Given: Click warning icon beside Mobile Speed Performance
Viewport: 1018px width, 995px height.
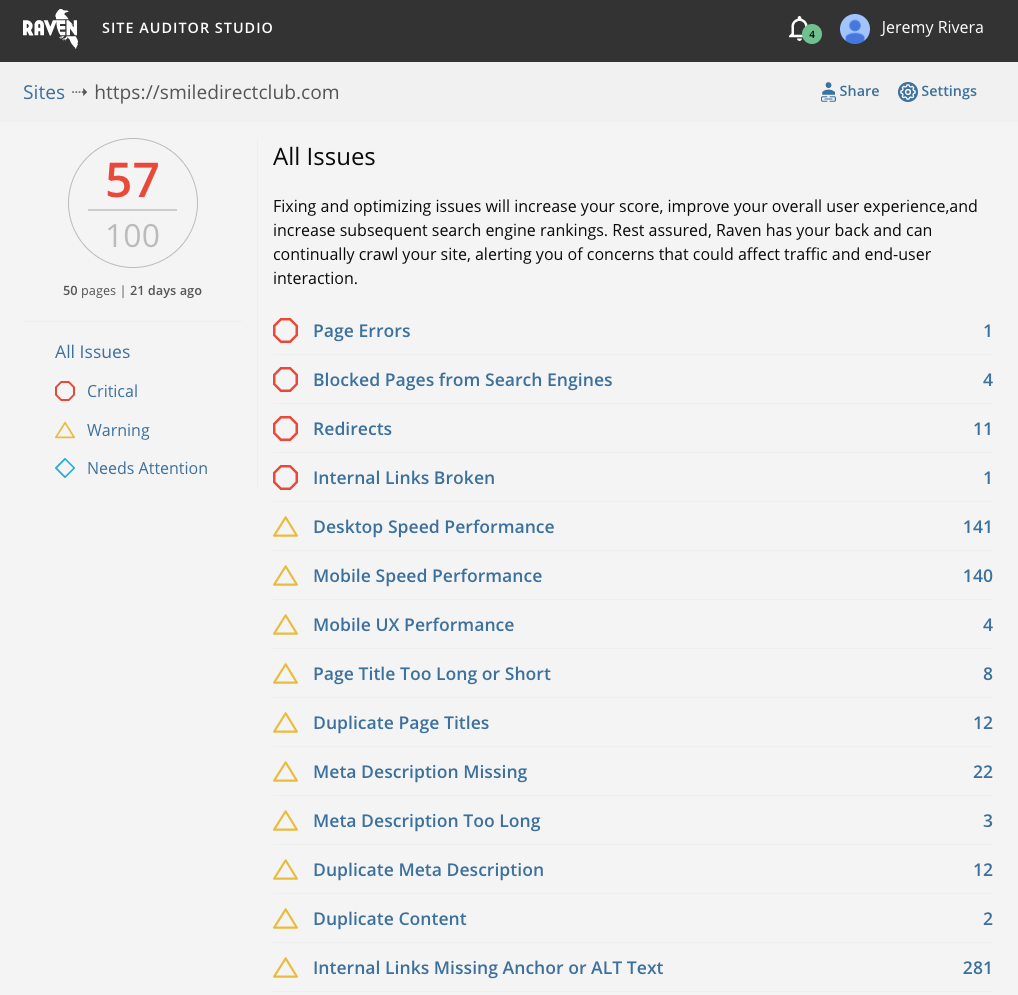Looking at the screenshot, I should [x=286, y=576].
